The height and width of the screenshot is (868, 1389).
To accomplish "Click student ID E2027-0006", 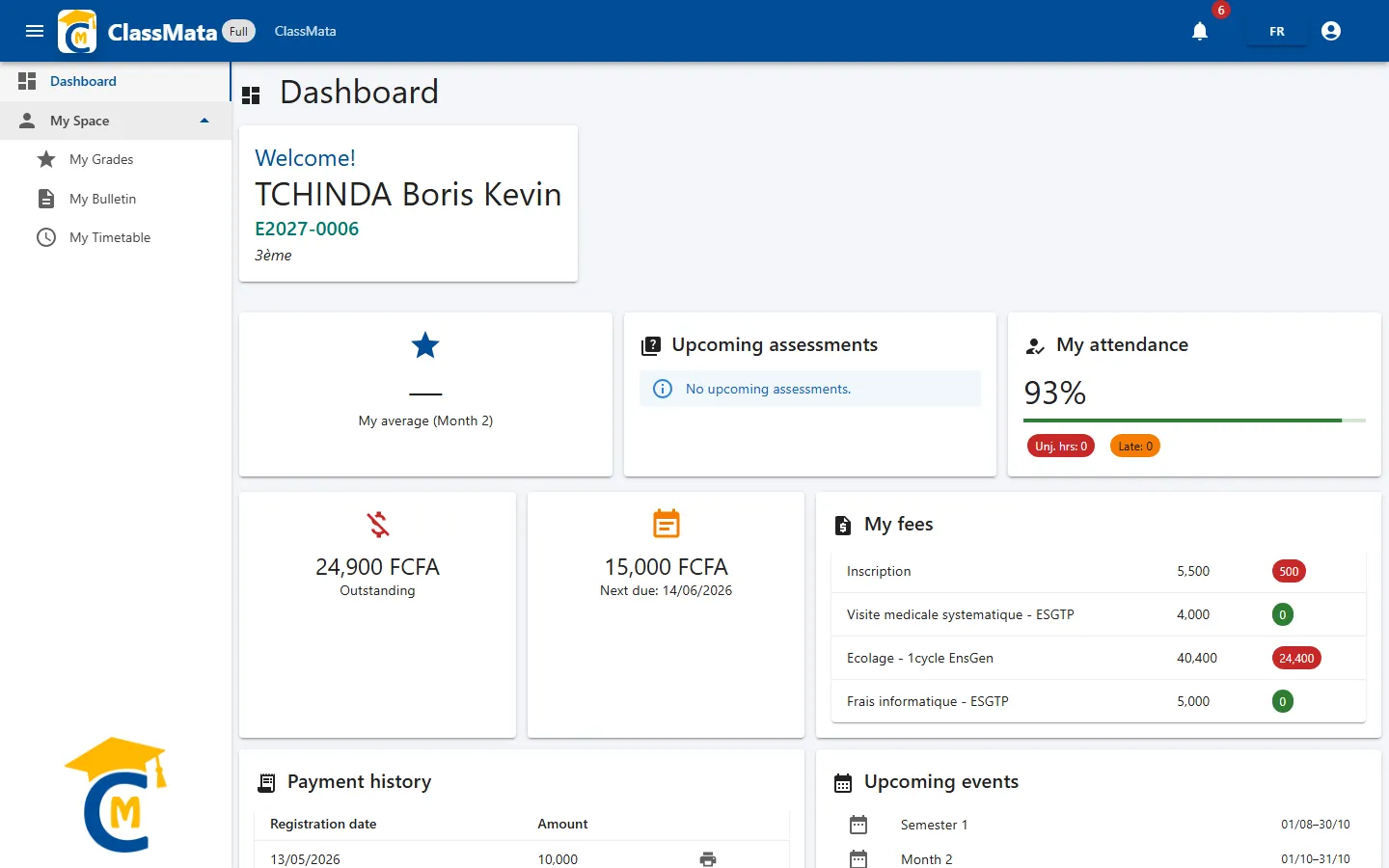I will pyautogui.click(x=307, y=229).
